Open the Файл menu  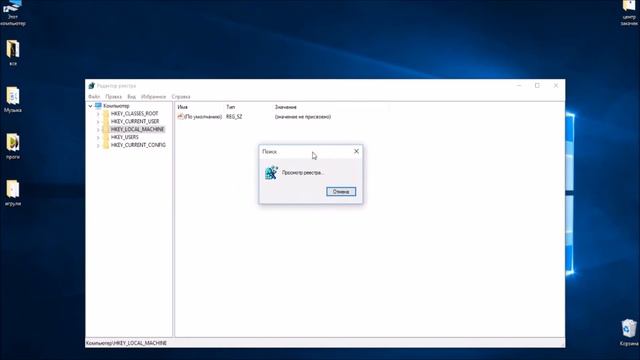(x=94, y=97)
